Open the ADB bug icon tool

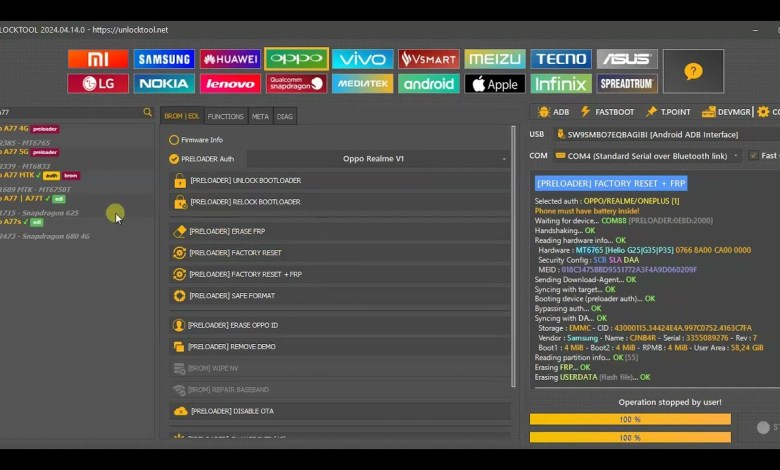(553, 112)
